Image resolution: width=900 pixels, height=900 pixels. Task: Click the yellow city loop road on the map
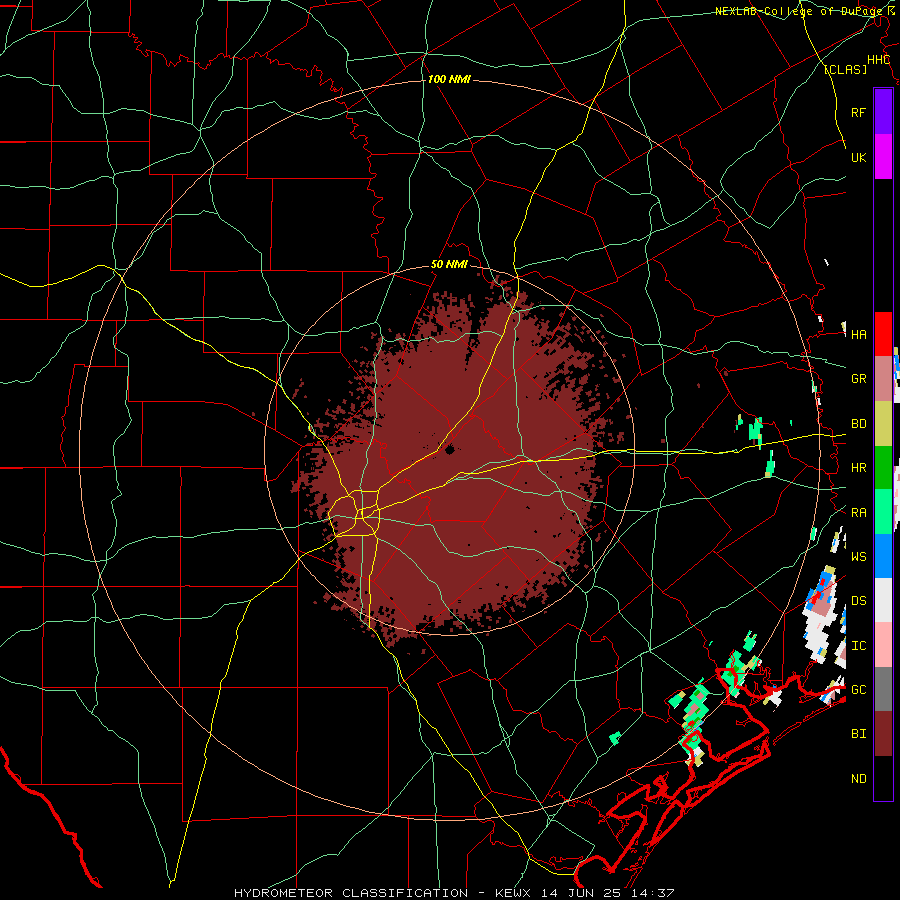coord(354,513)
